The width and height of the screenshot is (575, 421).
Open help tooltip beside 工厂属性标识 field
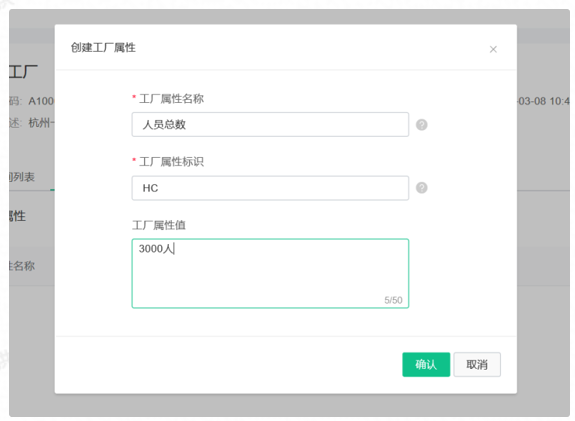(421, 188)
